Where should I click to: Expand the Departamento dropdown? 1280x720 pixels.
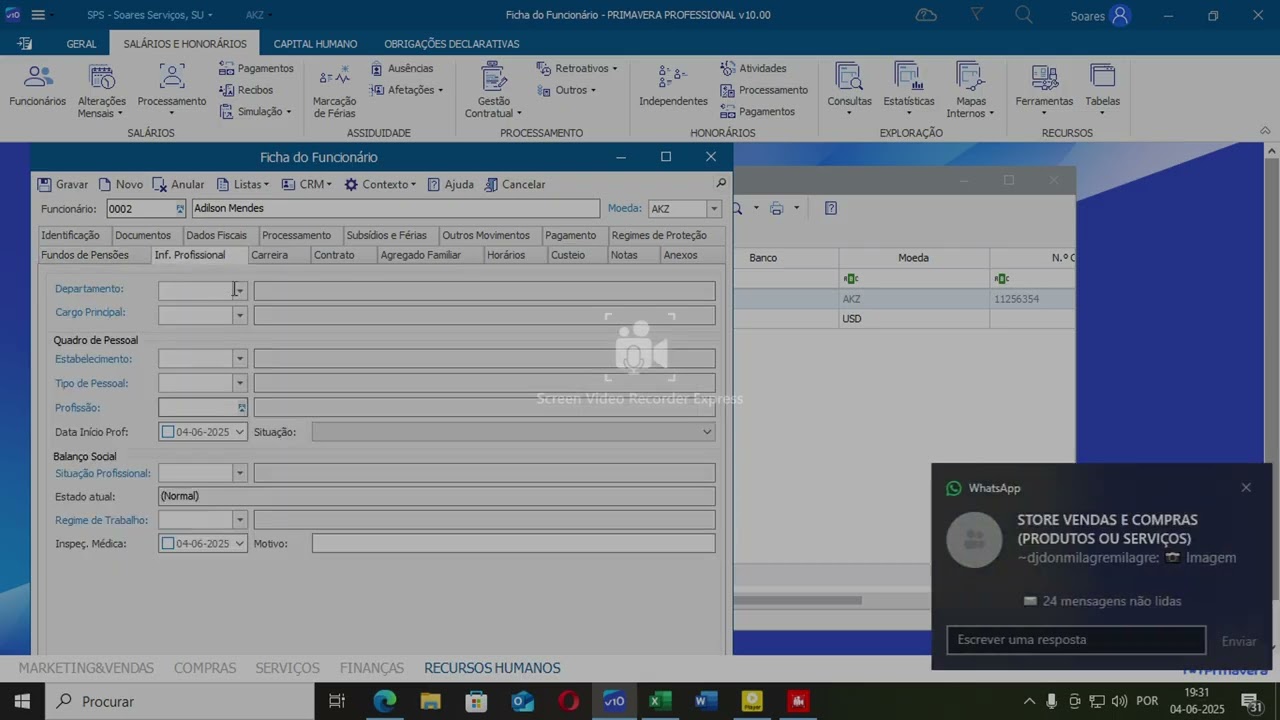[239, 291]
